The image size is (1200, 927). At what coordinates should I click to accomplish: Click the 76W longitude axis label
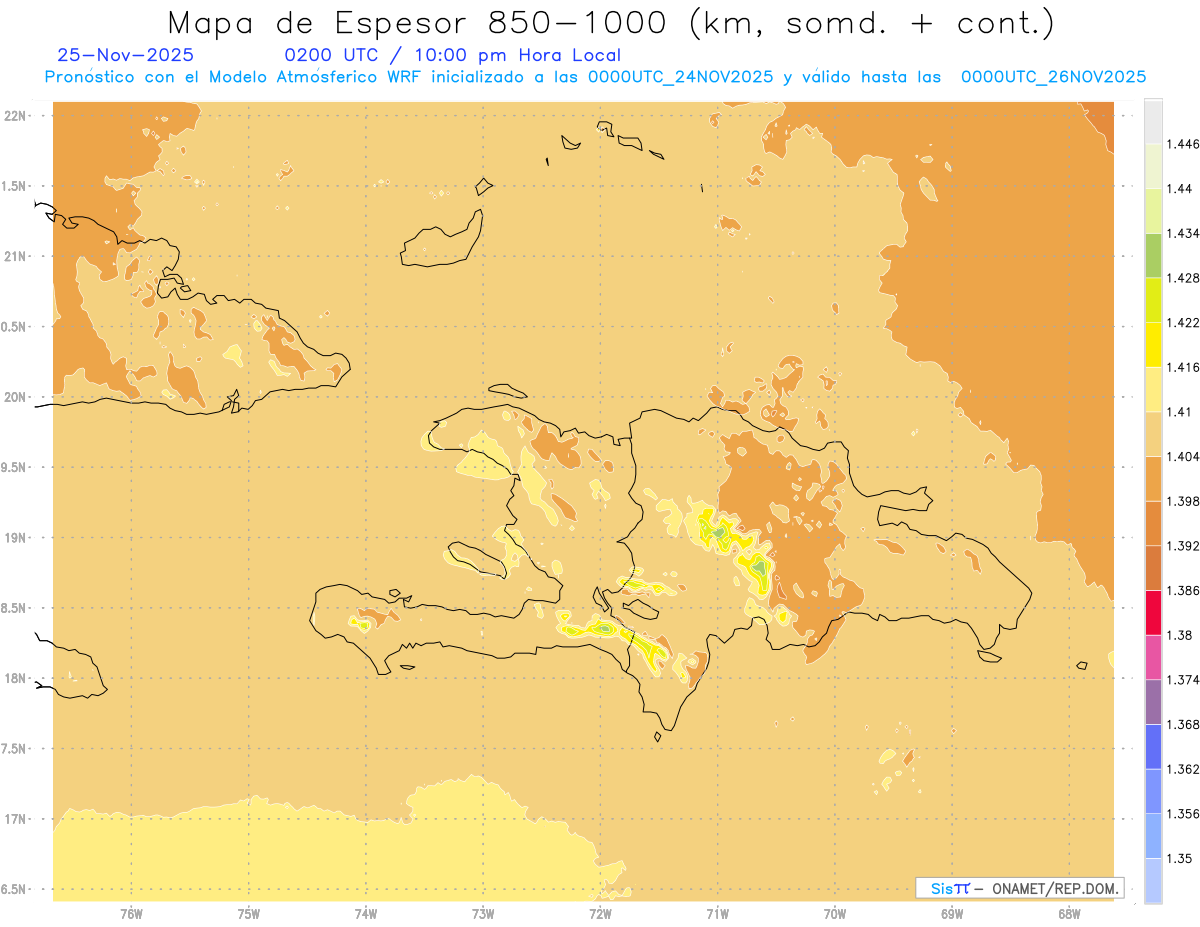pos(131,914)
